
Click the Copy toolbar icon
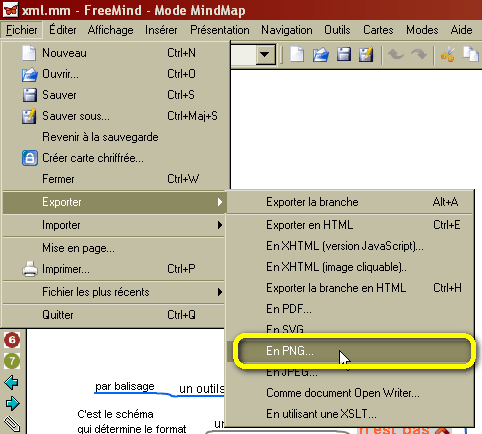[471, 55]
